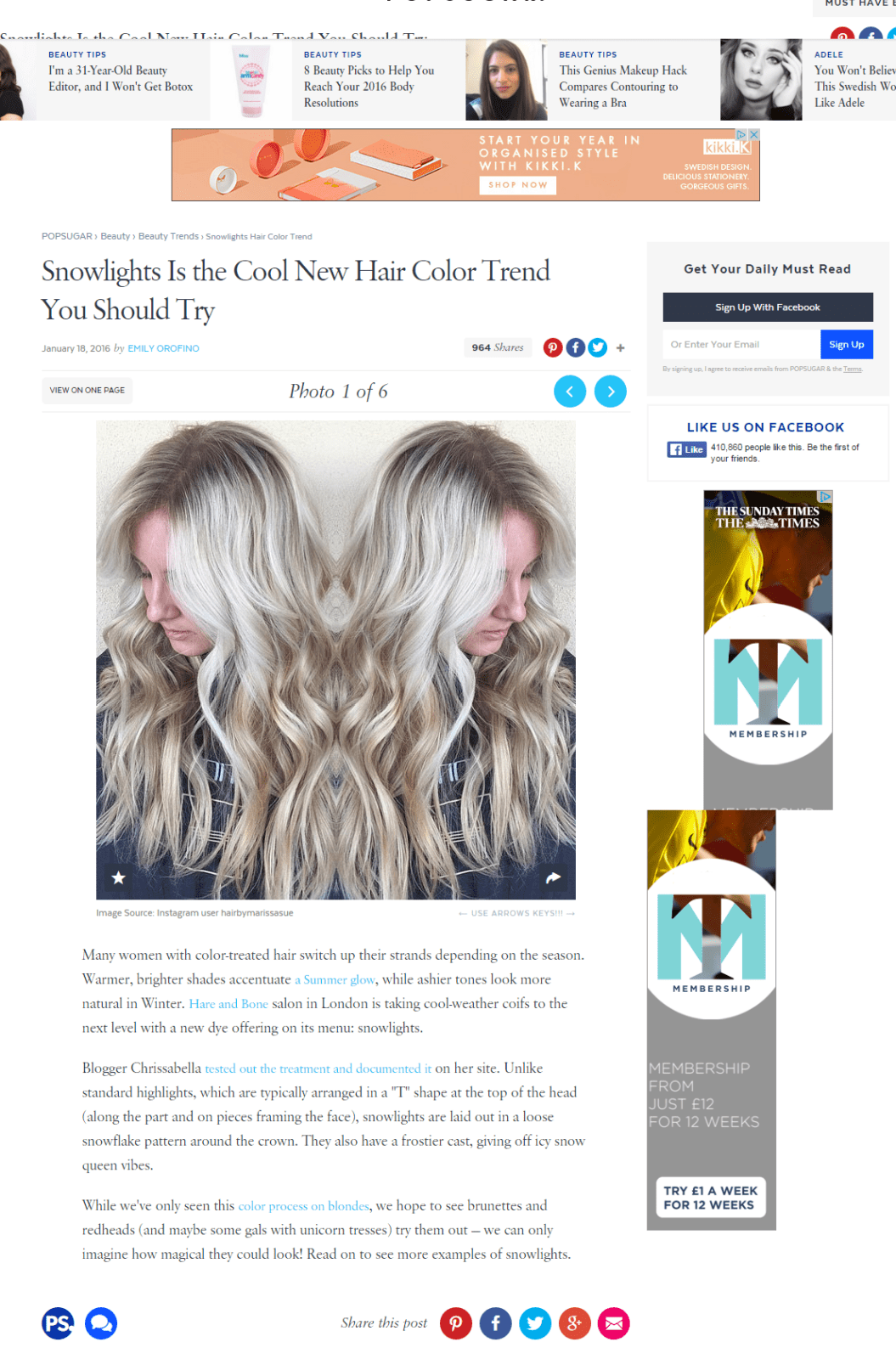896x1359 pixels.
Task: Share post on Google Plus at bottom
Action: (x=574, y=1322)
